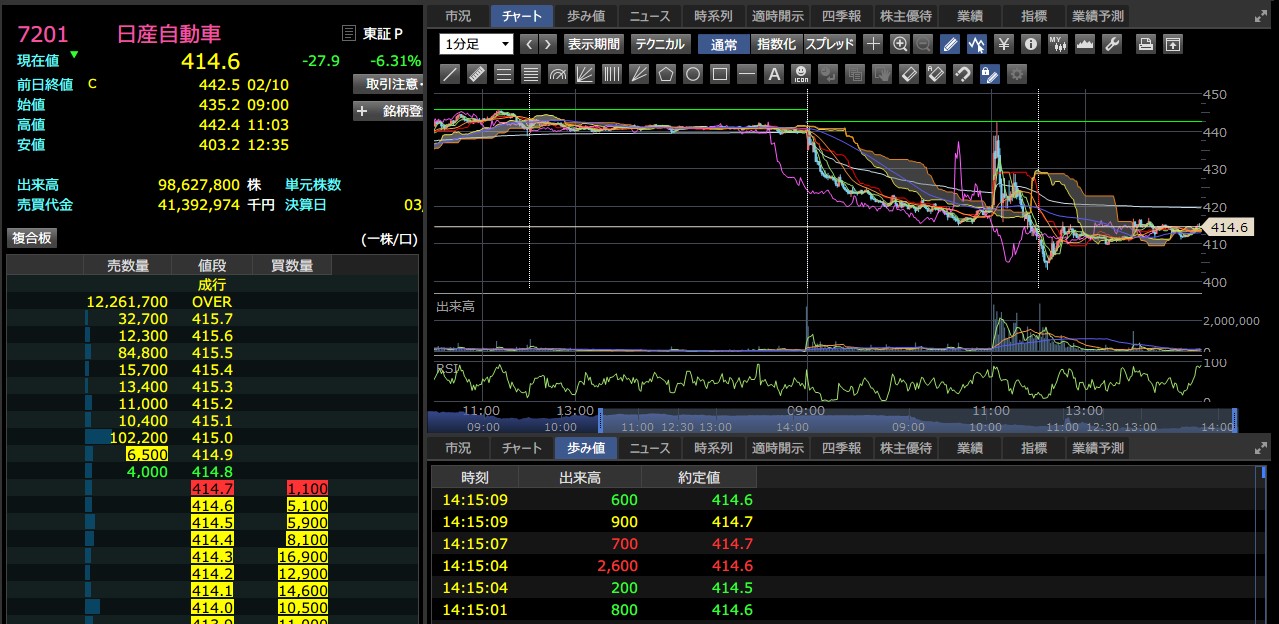Open 業績予測 tab in lower panel
The height and width of the screenshot is (624, 1279).
[x=1097, y=448]
